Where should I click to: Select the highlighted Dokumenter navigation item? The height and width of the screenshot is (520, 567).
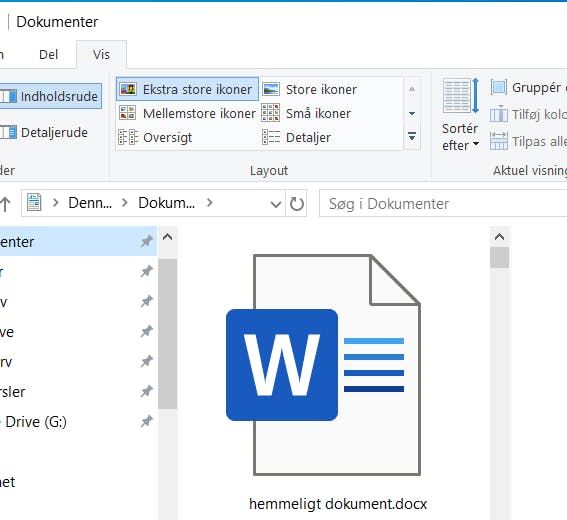78,241
